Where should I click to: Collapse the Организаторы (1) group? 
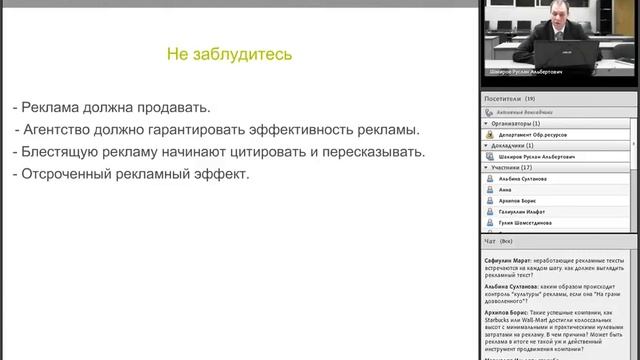point(486,123)
